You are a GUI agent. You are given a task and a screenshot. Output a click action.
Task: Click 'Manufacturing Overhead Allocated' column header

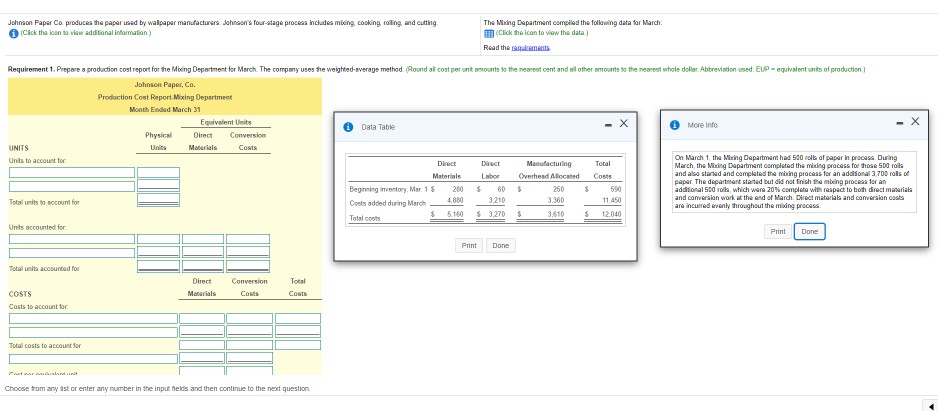[549, 169]
